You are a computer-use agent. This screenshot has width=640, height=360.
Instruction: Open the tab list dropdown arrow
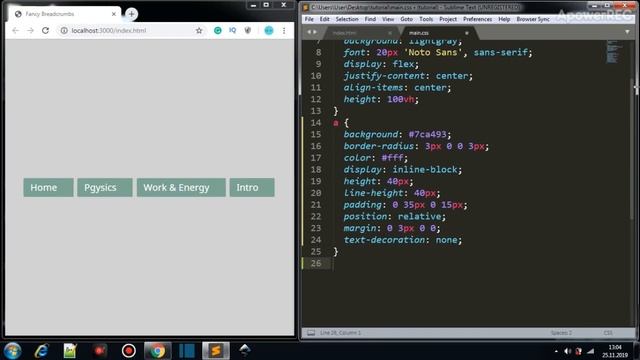(627, 32)
